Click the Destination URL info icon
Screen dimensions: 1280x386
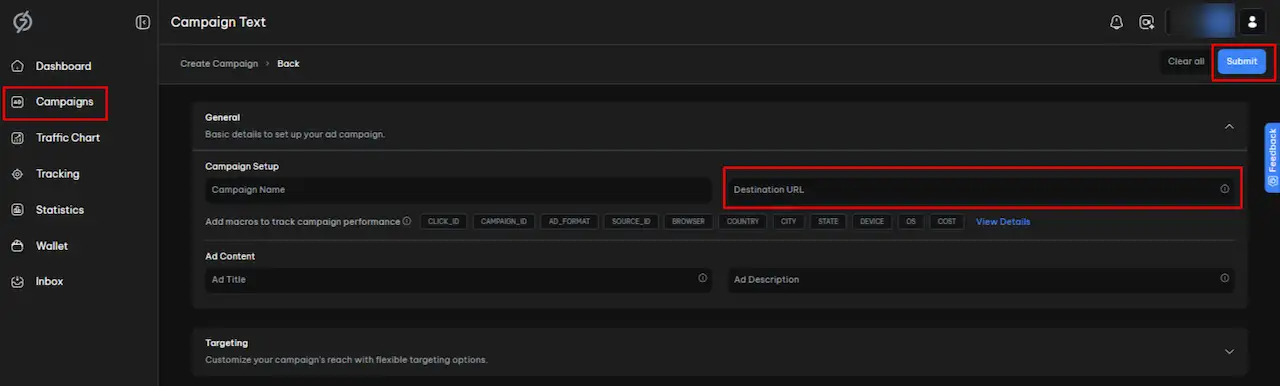[1224, 189]
